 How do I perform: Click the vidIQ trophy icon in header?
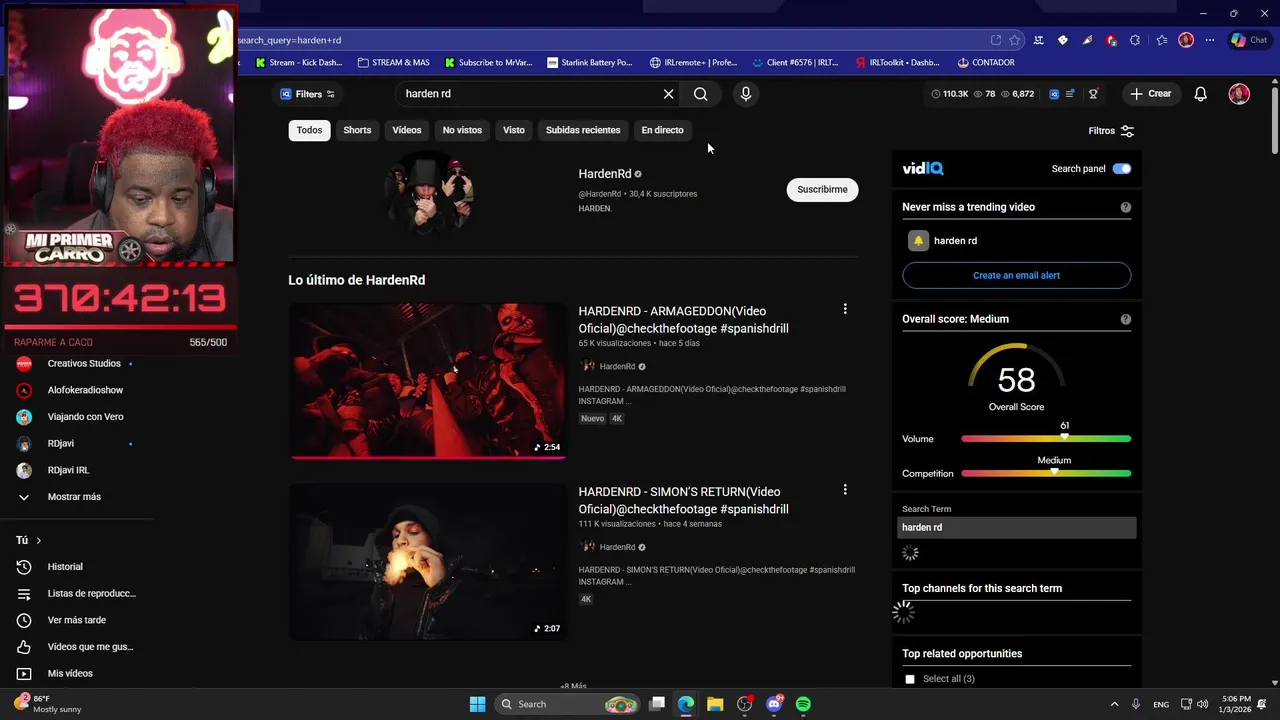click(x=1093, y=94)
